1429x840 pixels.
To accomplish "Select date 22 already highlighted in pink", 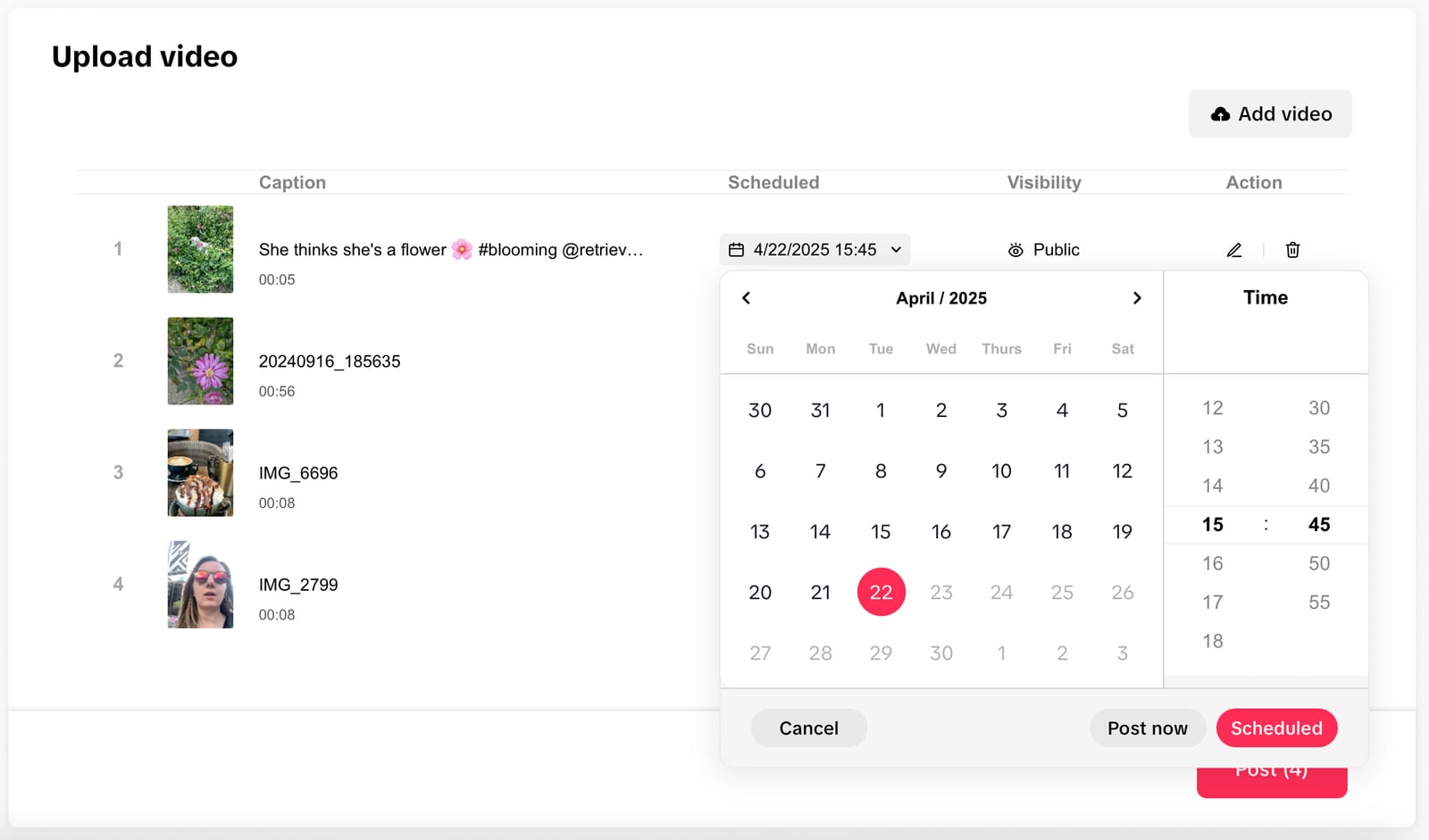I will 881,592.
